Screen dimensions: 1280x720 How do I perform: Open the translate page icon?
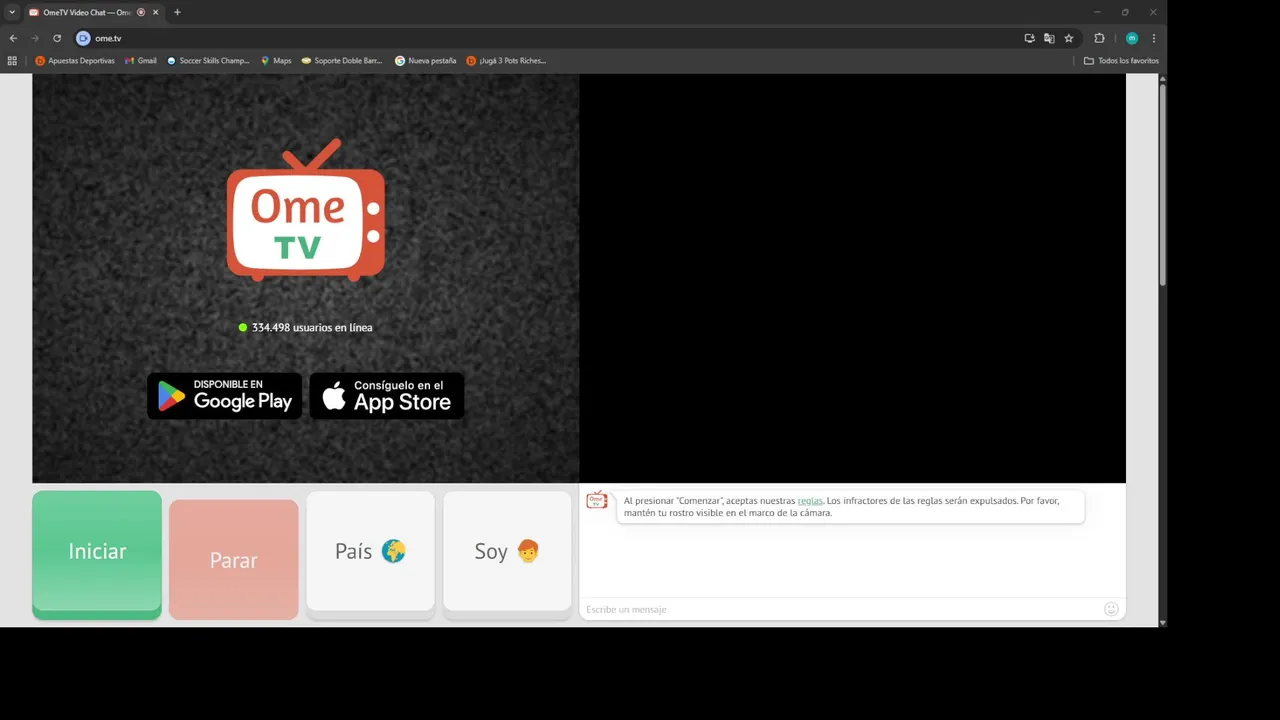pos(1049,38)
